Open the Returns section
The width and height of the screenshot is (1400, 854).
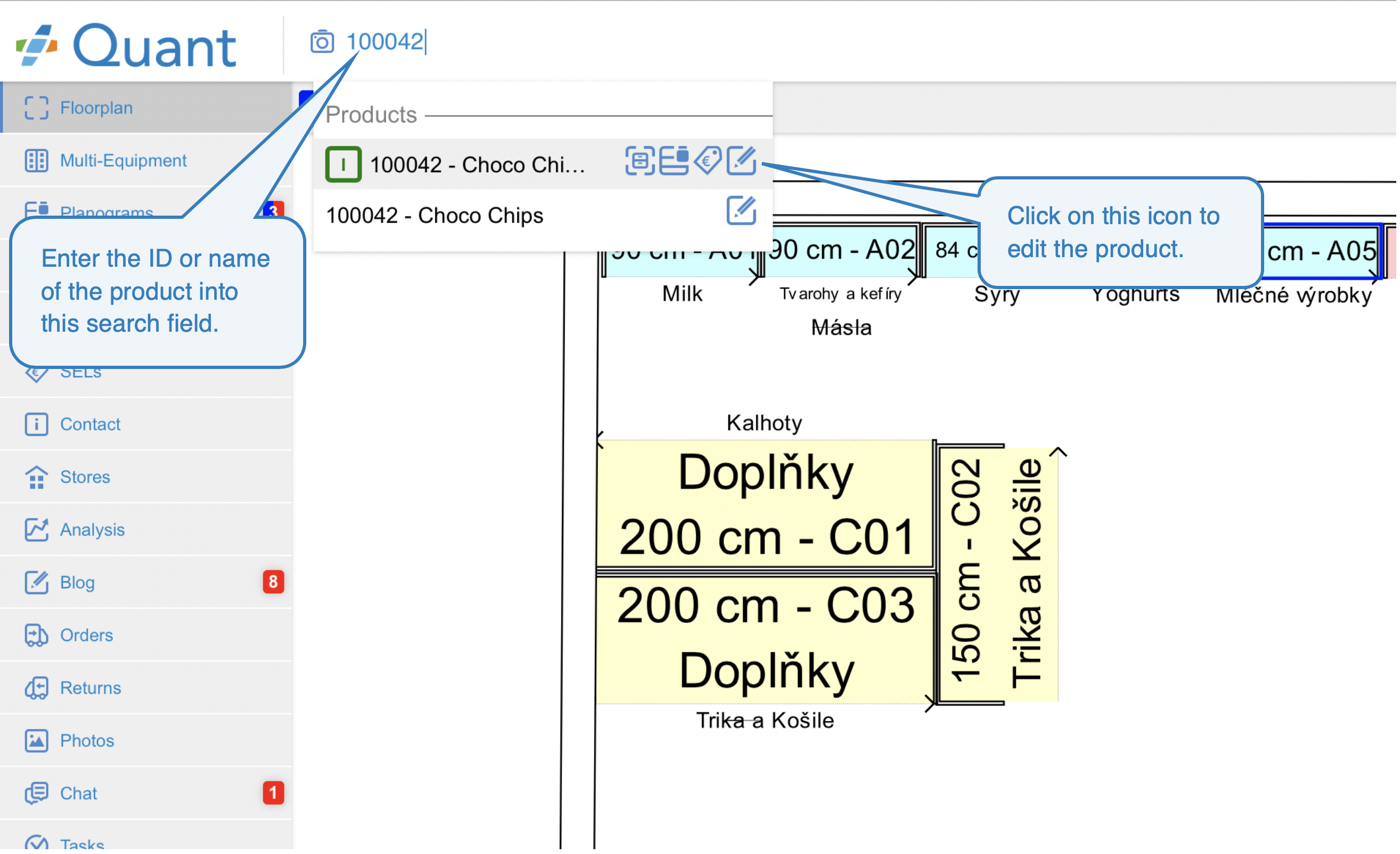pos(146,689)
